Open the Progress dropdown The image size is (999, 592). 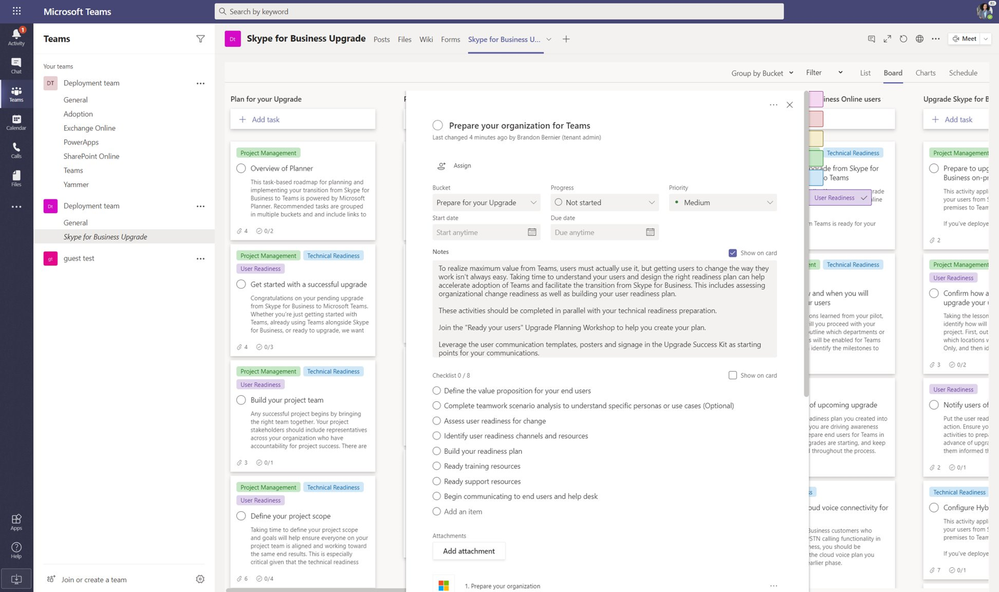(604, 203)
